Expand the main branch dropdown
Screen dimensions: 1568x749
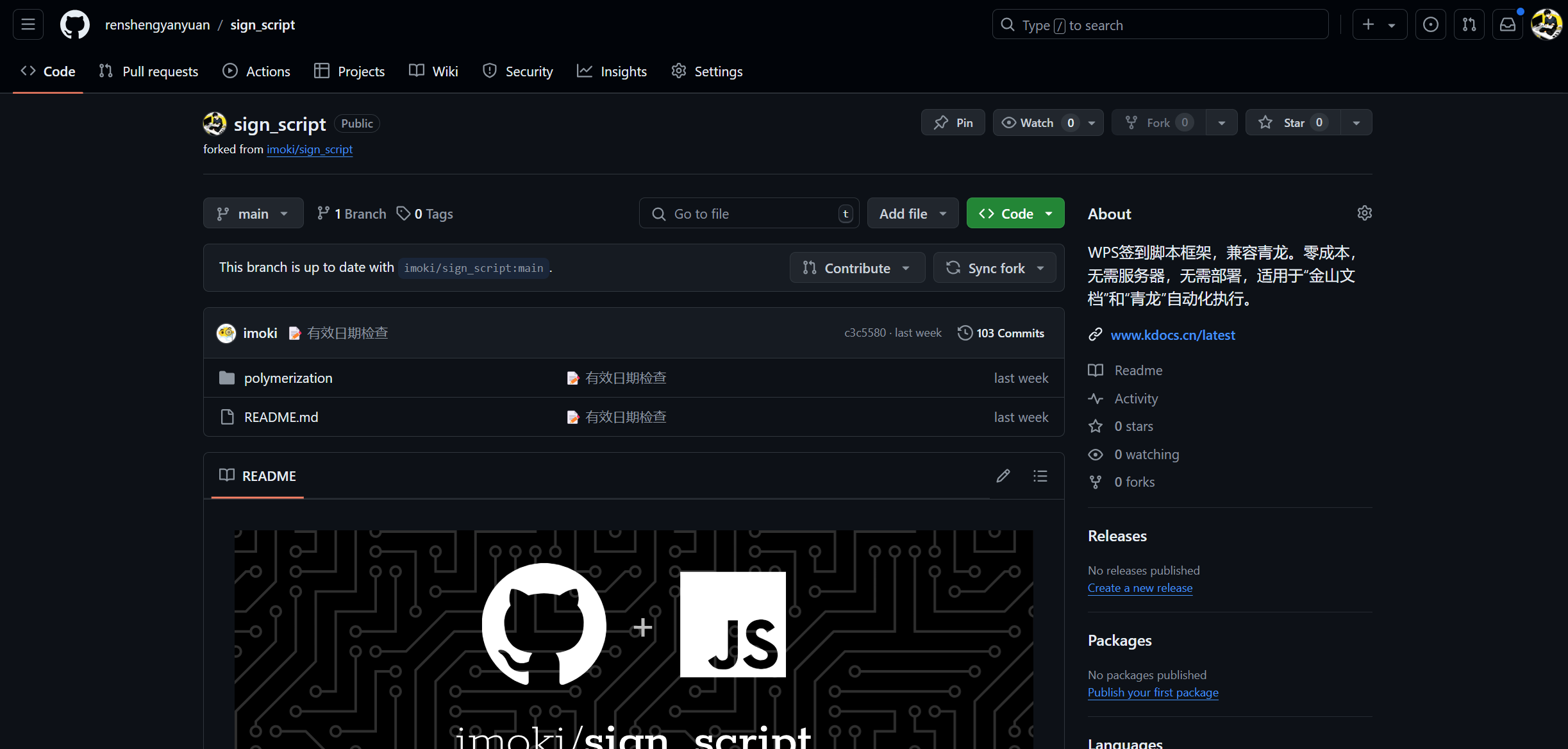[253, 214]
